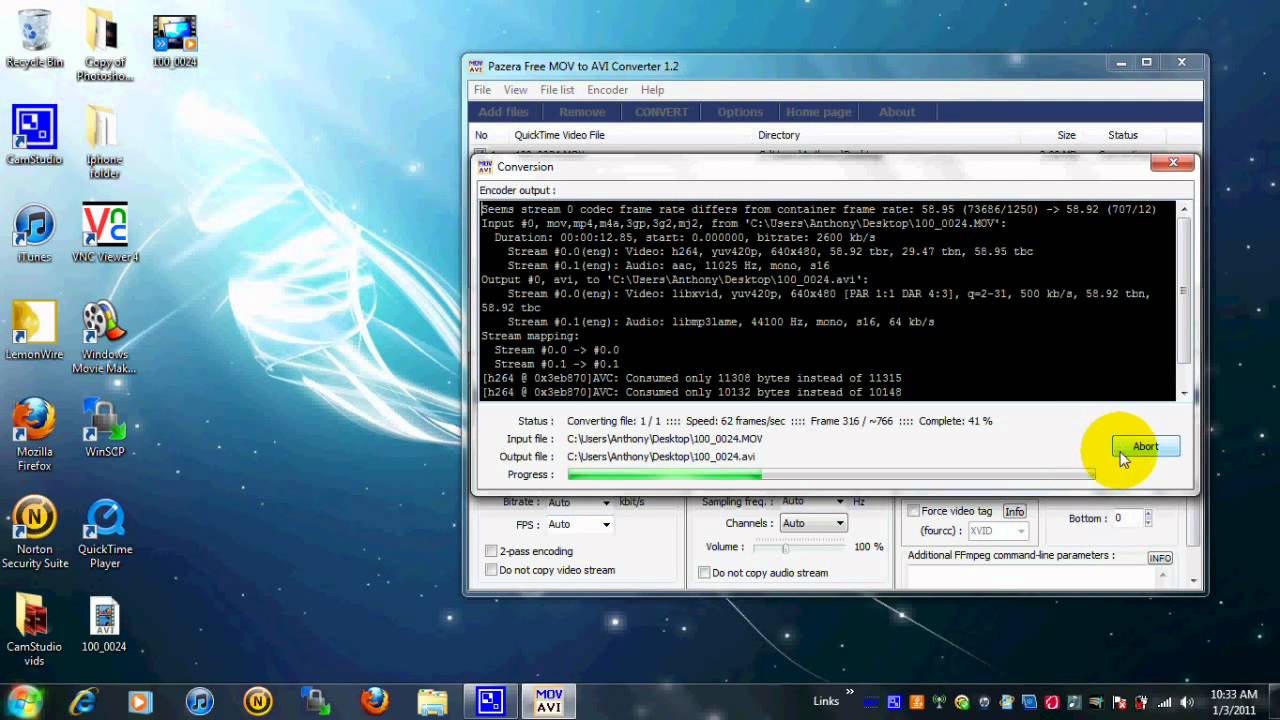This screenshot has height=720, width=1280.
Task: Click the QuickTime Video File column header
Action: click(559, 135)
